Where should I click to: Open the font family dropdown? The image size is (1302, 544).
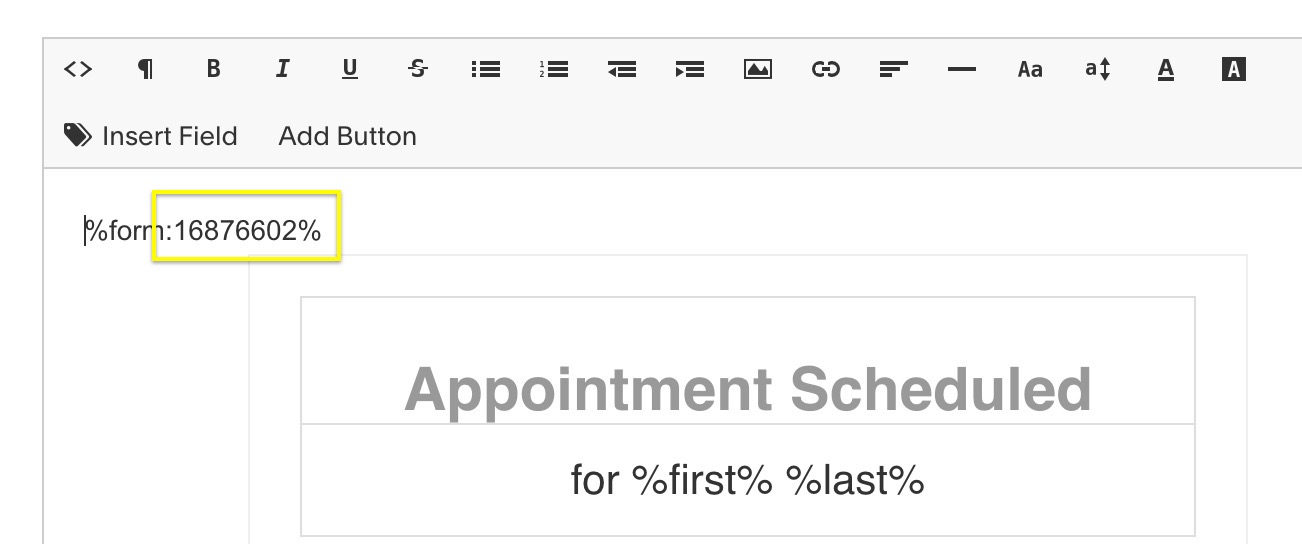click(x=1029, y=69)
